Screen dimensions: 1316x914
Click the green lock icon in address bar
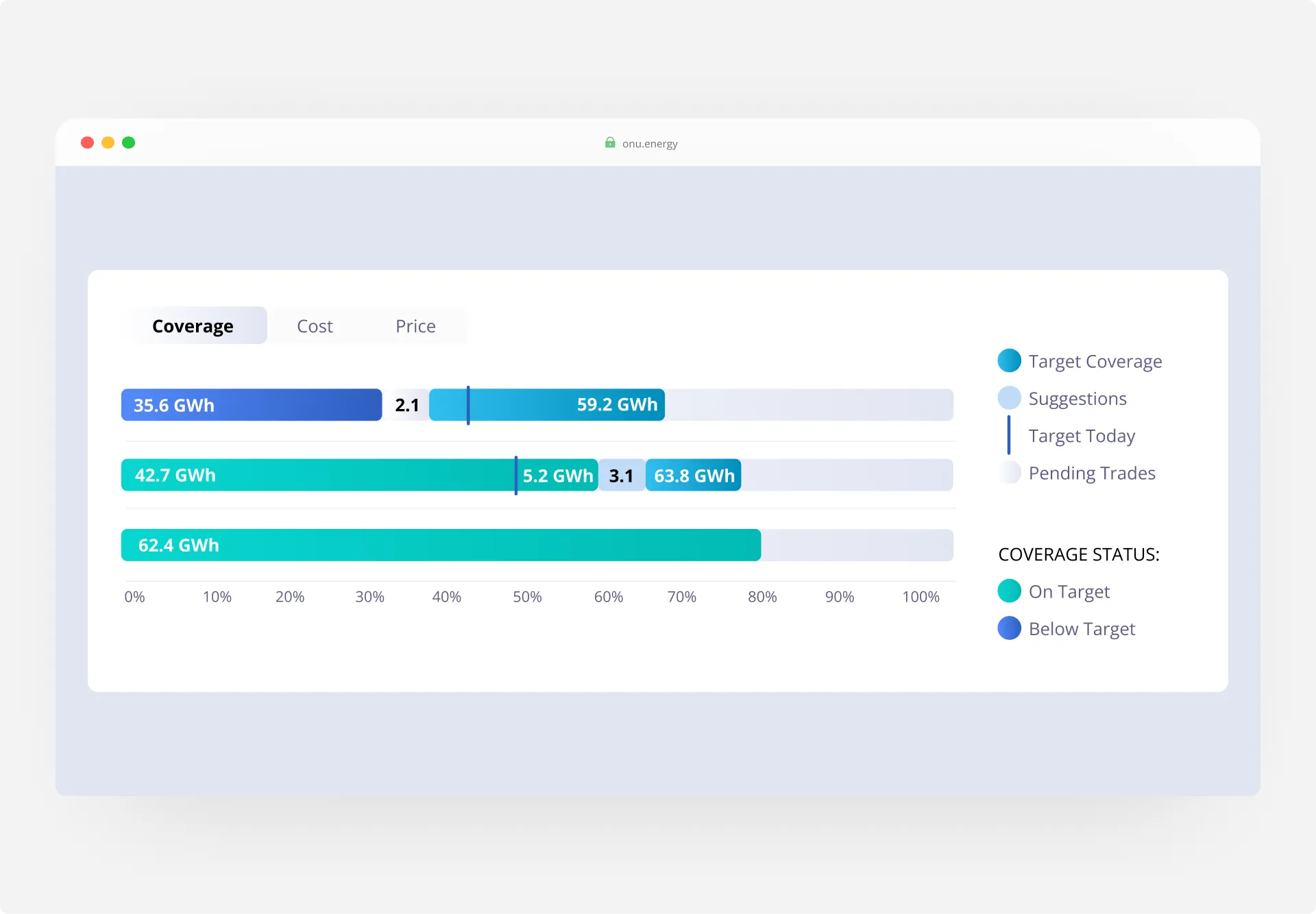[609, 143]
